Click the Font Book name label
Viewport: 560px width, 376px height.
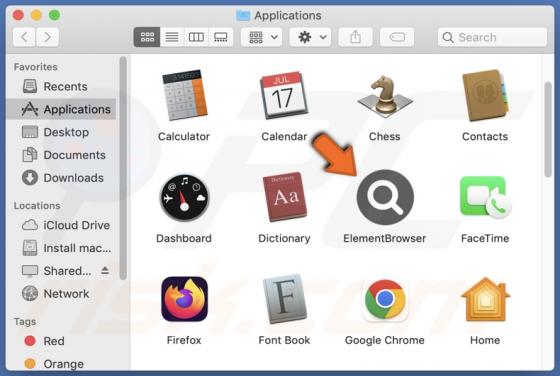pyautogui.click(x=284, y=340)
